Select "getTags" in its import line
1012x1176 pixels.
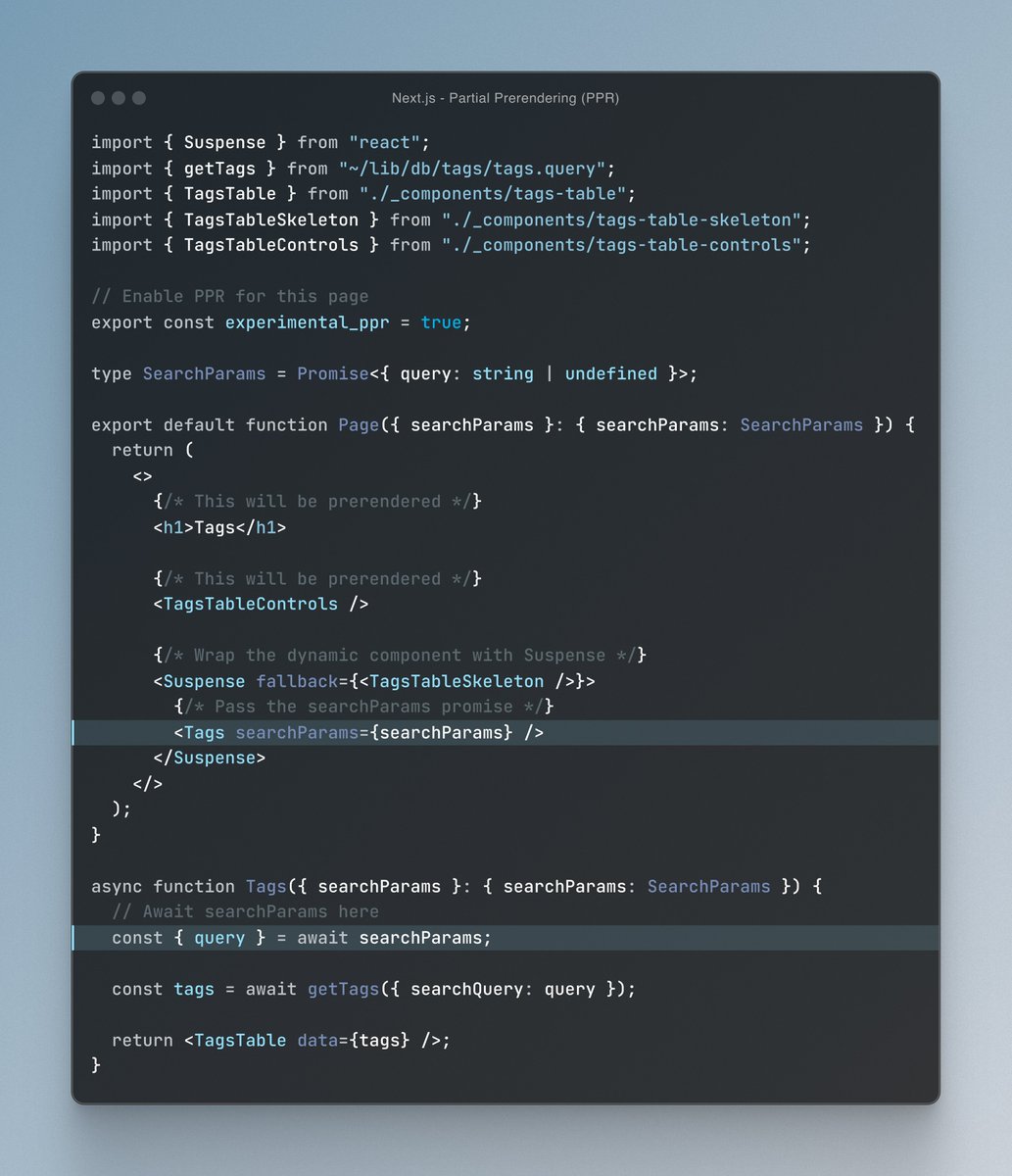point(220,169)
